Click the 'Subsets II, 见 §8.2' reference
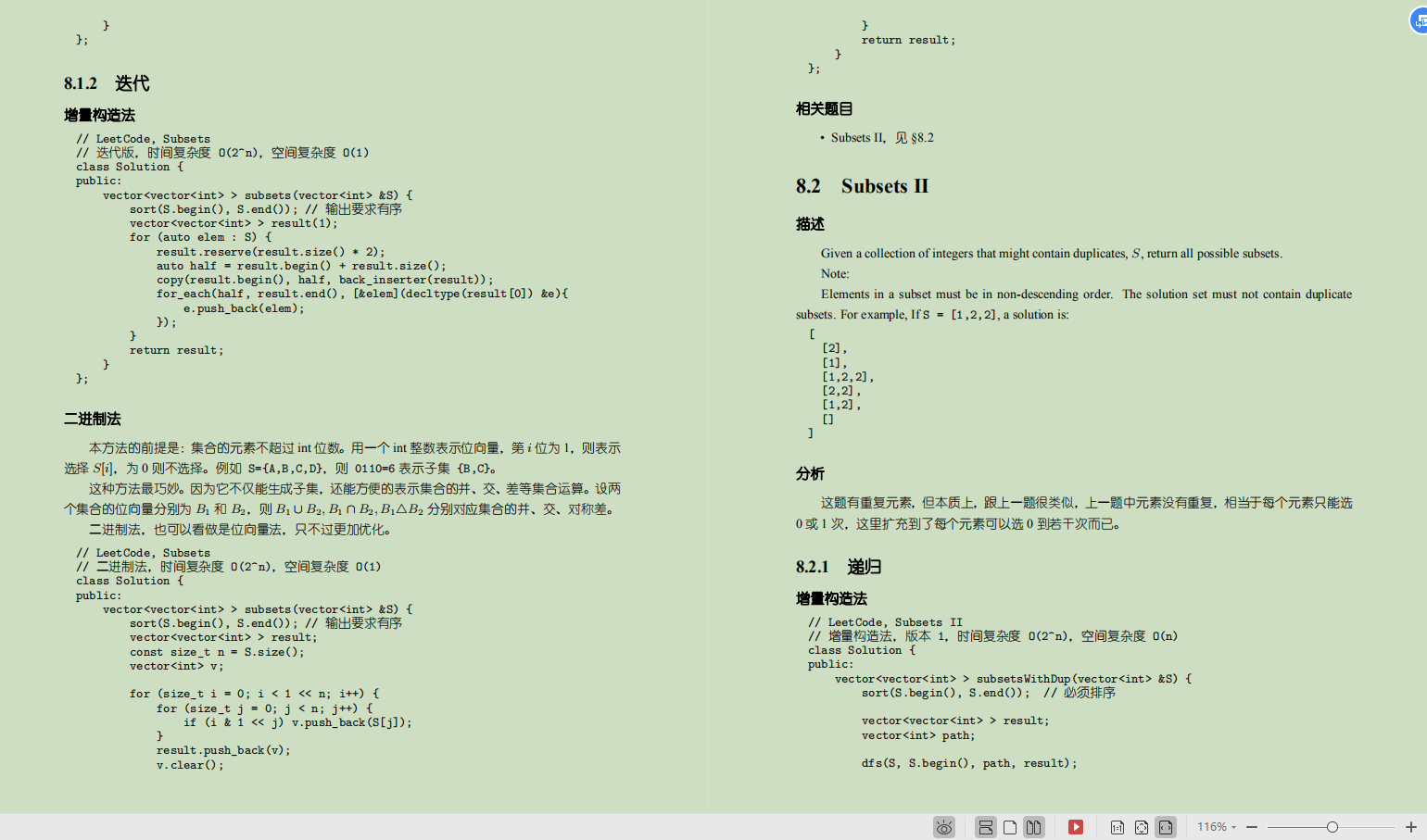The width and height of the screenshot is (1427, 840). pyautogui.click(x=882, y=138)
